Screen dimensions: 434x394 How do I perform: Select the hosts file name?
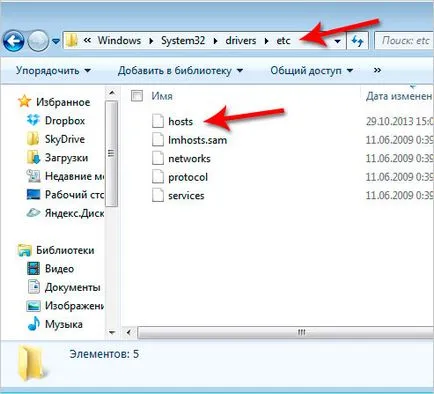click(181, 121)
